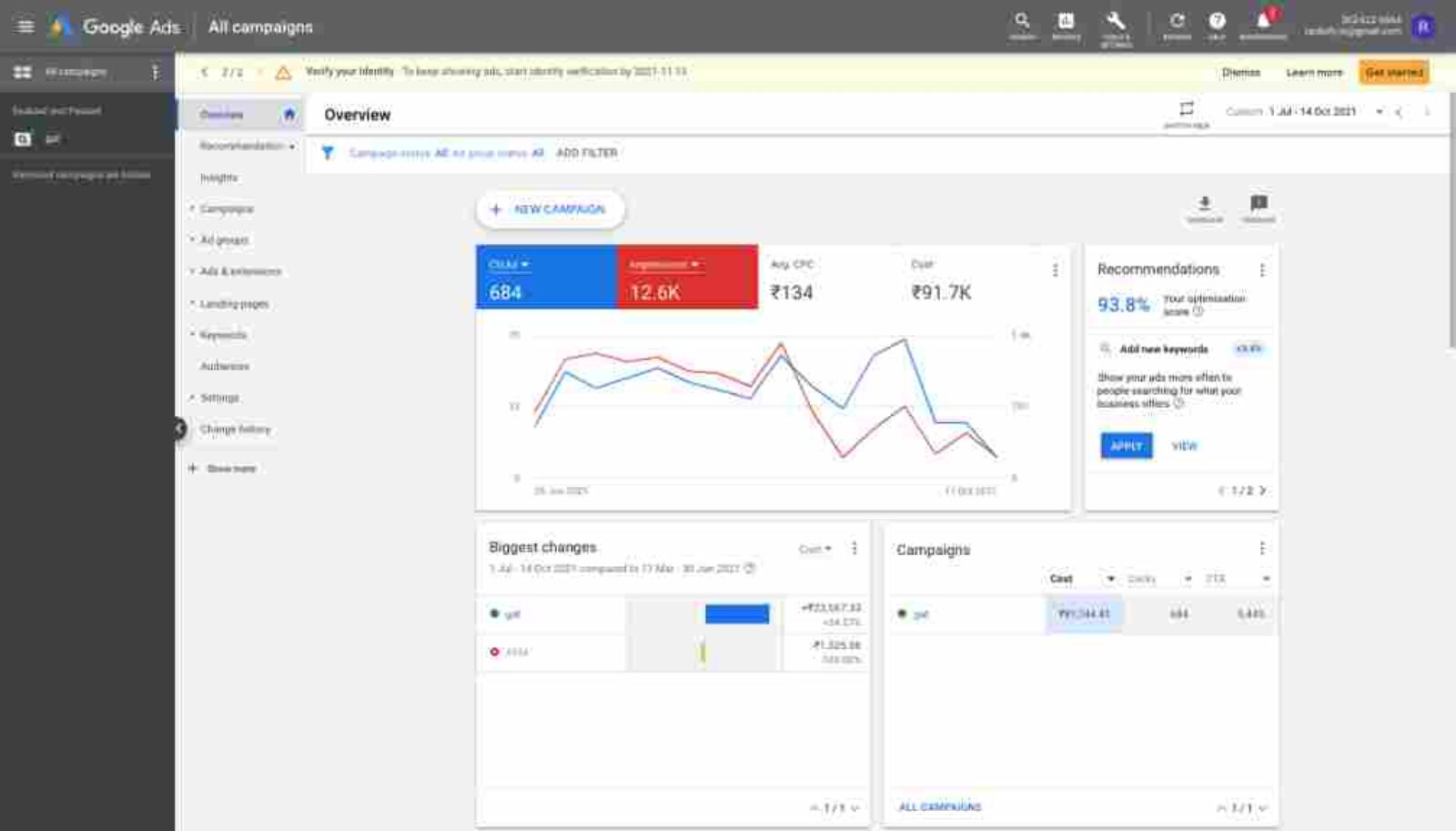Screen dimensions: 1456x831
Task: Apply the Add new keywords recommendation
Action: pyautogui.click(x=1126, y=446)
